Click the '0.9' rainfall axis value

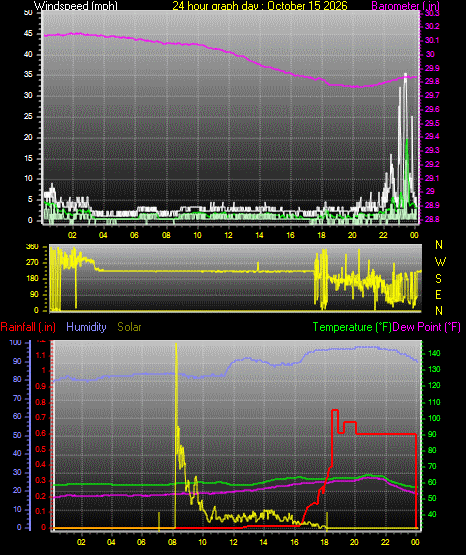coord(41,386)
